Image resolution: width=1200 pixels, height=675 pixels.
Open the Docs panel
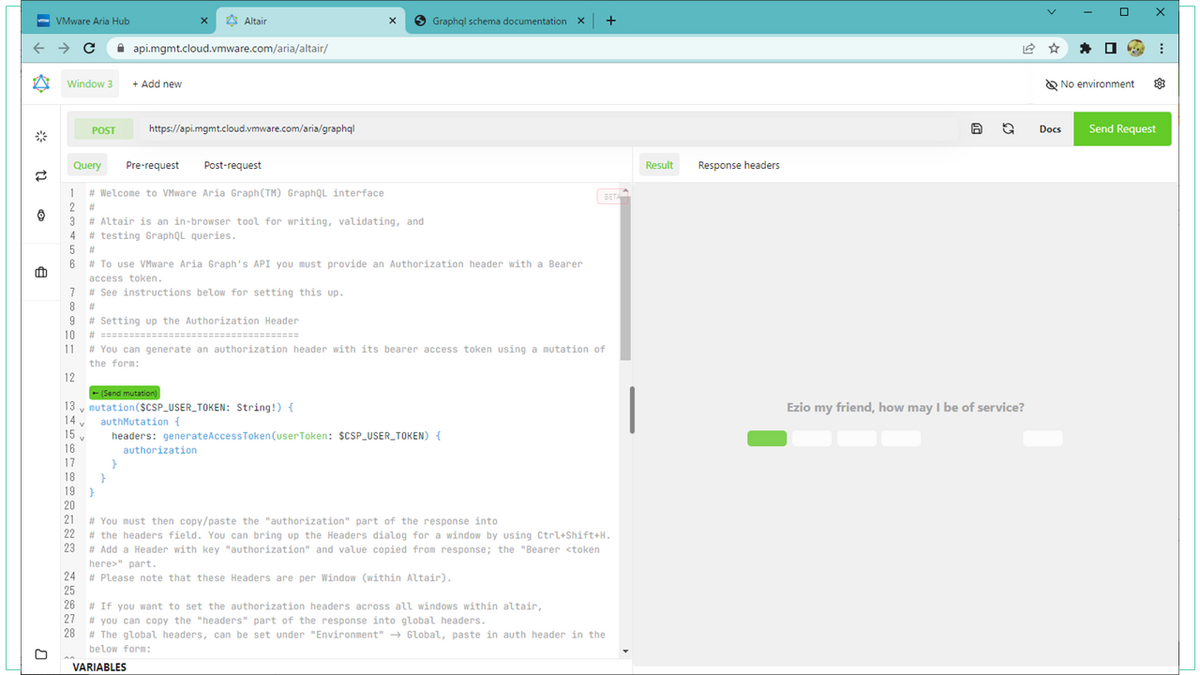pos(1050,129)
